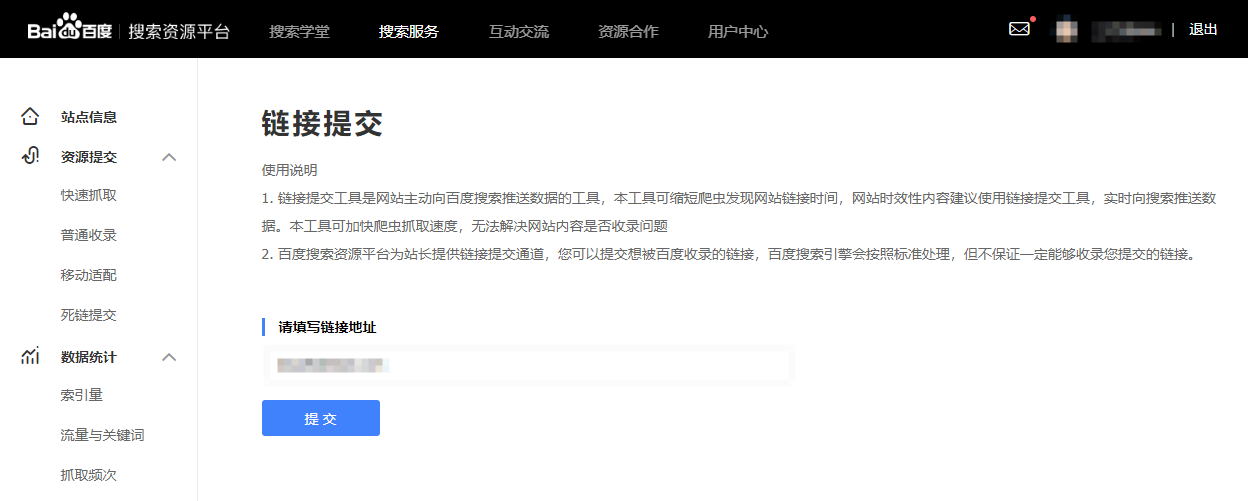Open 快速抓取 in the sidebar
Screen dimensions: 1248x501
click(89, 195)
